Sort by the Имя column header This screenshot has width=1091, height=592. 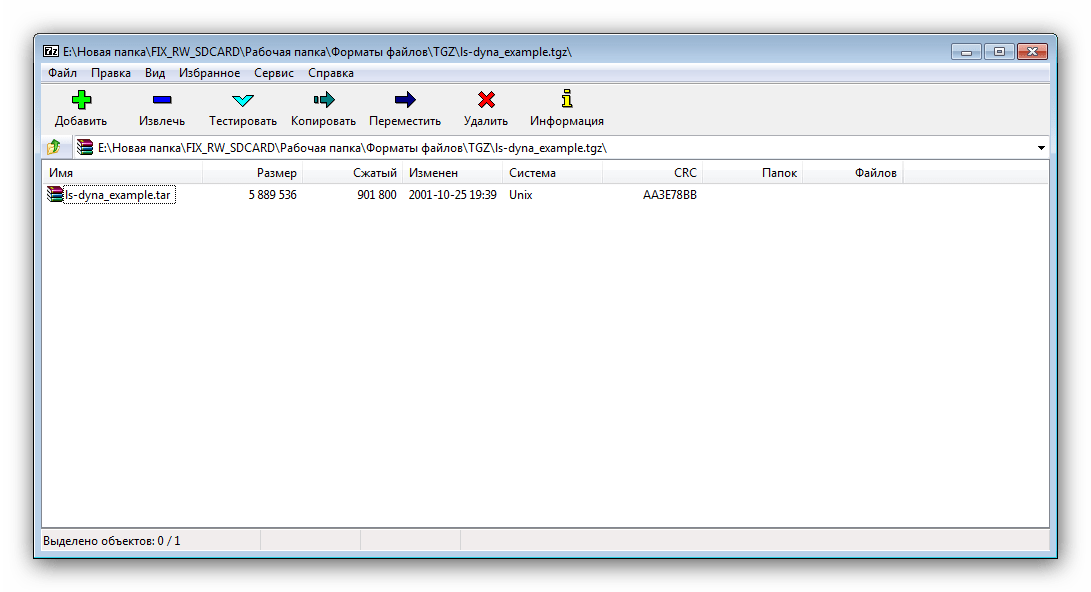tap(122, 173)
